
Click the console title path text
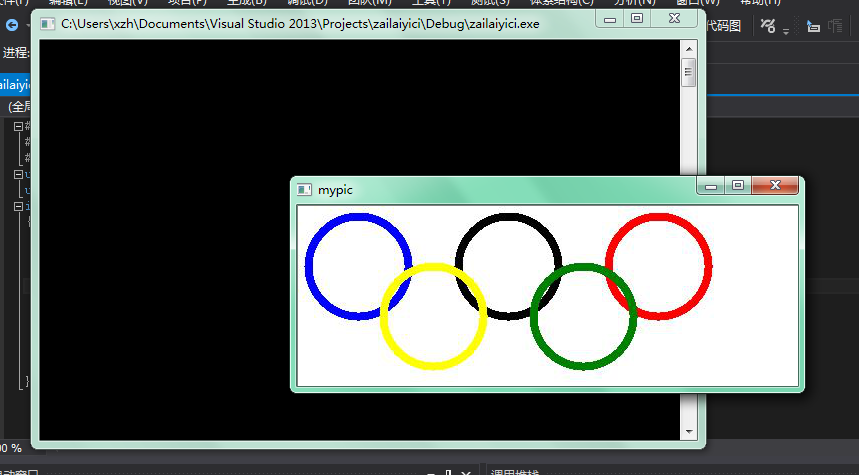(x=300, y=24)
